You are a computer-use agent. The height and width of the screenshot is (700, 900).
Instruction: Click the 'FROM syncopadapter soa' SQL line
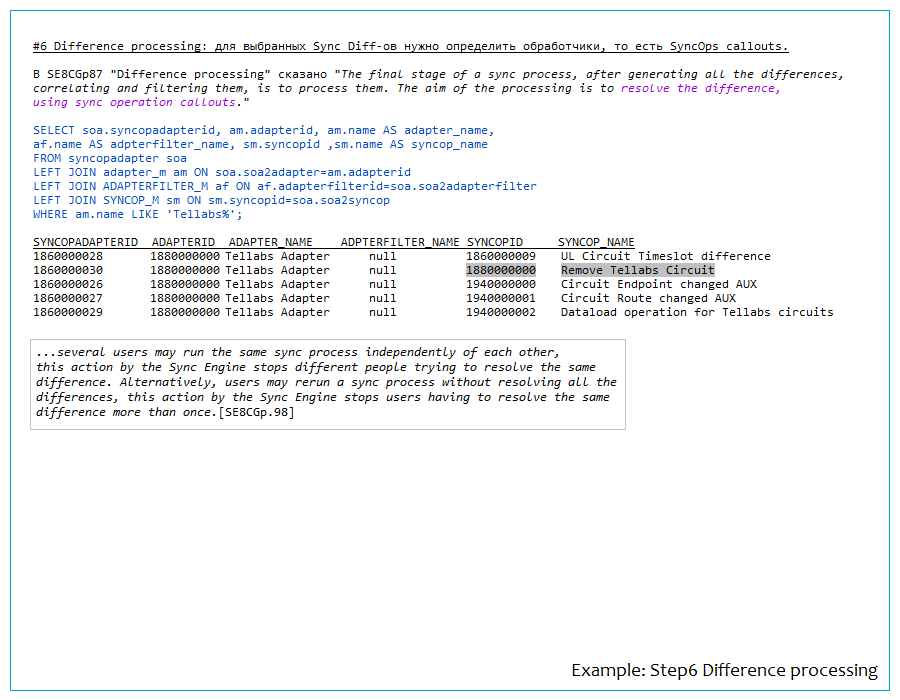pyautogui.click(x=110, y=158)
